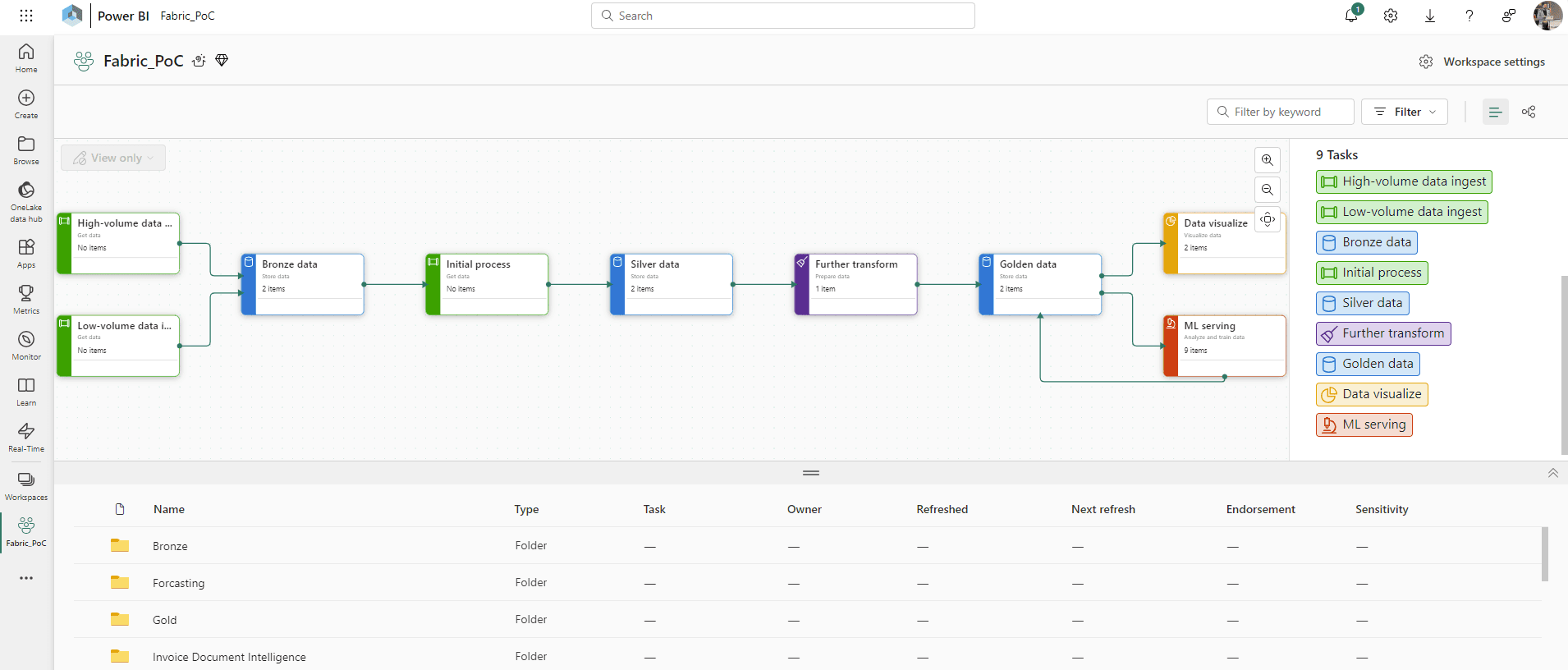Select the Low-volume data ingest task tag
The image size is (1568, 670).
1402,212
